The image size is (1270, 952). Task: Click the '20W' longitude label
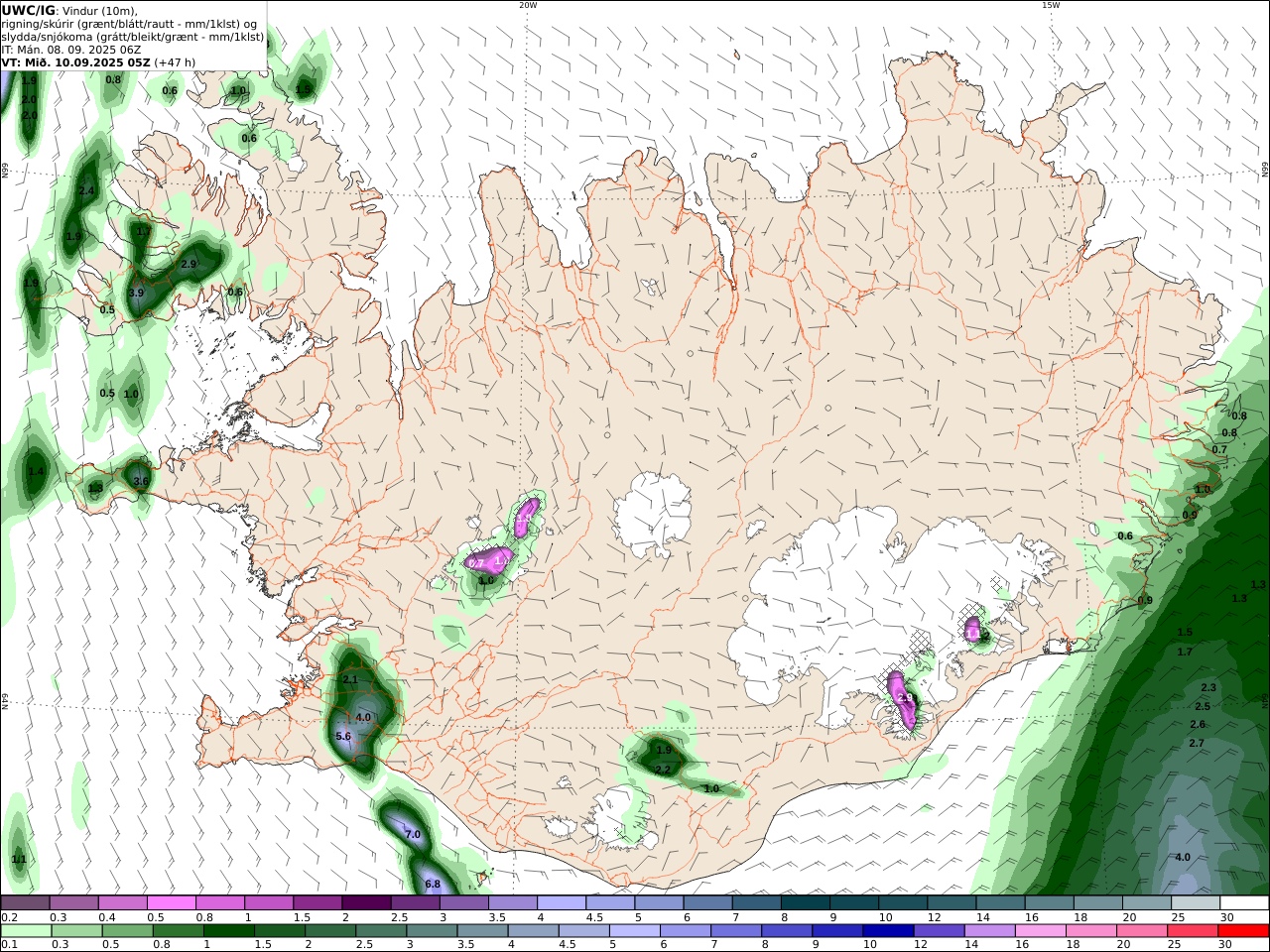[528, 5]
